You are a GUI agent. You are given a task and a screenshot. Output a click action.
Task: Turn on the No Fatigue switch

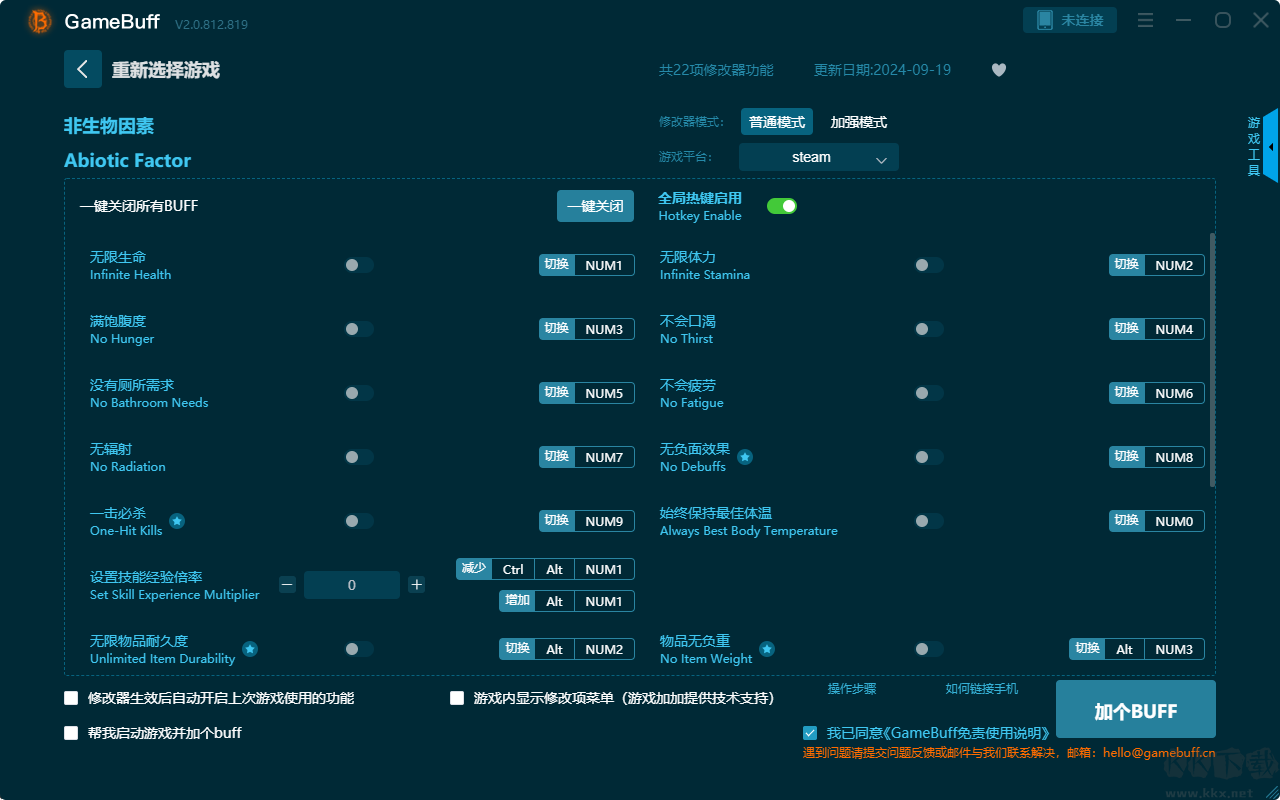(929, 393)
